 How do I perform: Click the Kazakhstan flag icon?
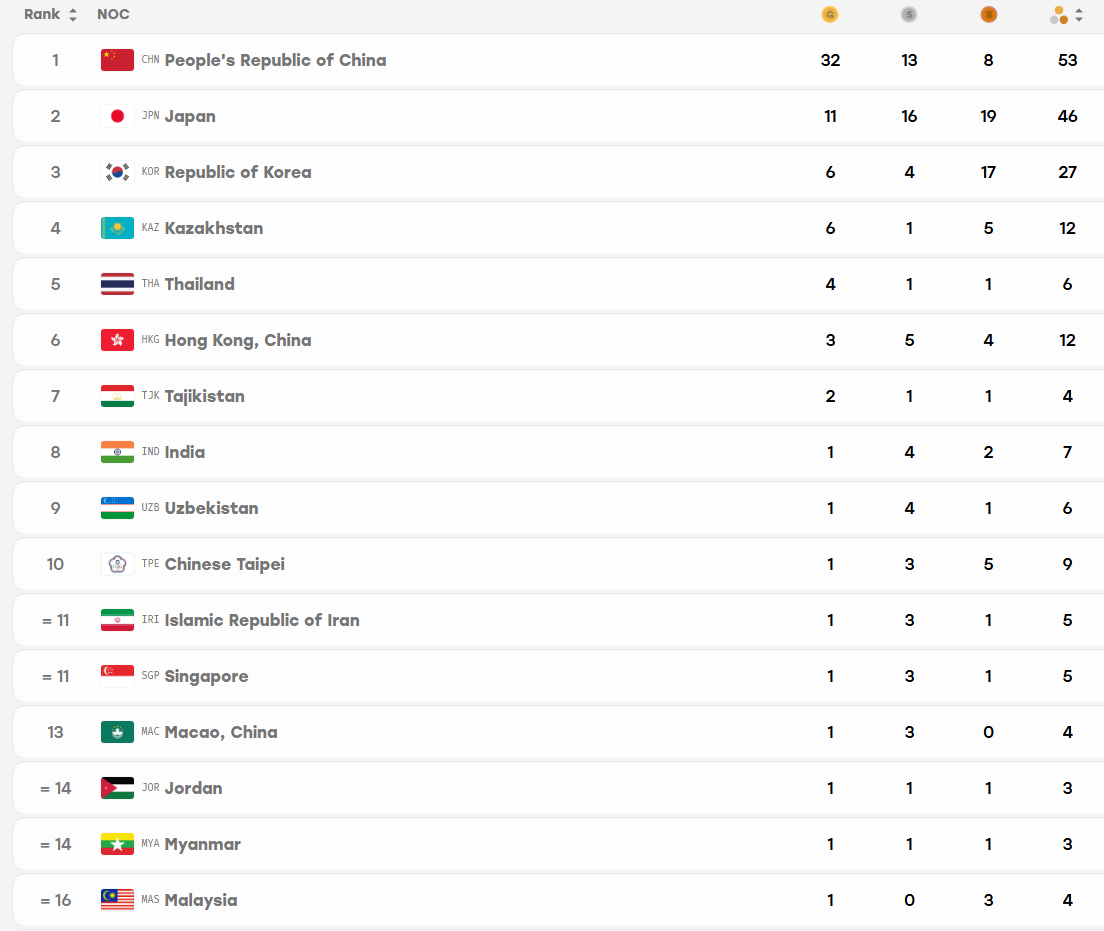click(117, 228)
